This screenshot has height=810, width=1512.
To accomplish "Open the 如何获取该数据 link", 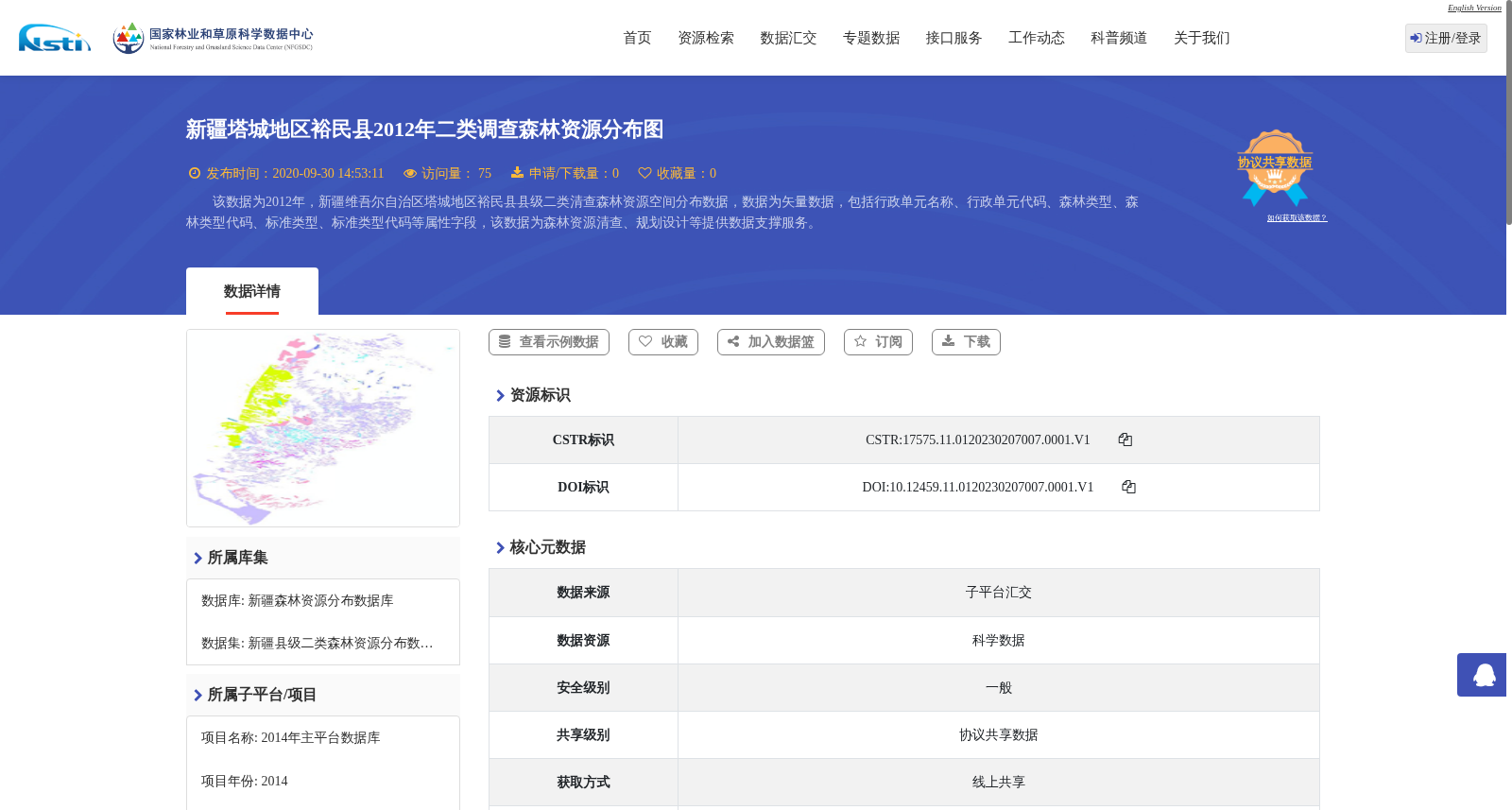I will tap(1297, 218).
